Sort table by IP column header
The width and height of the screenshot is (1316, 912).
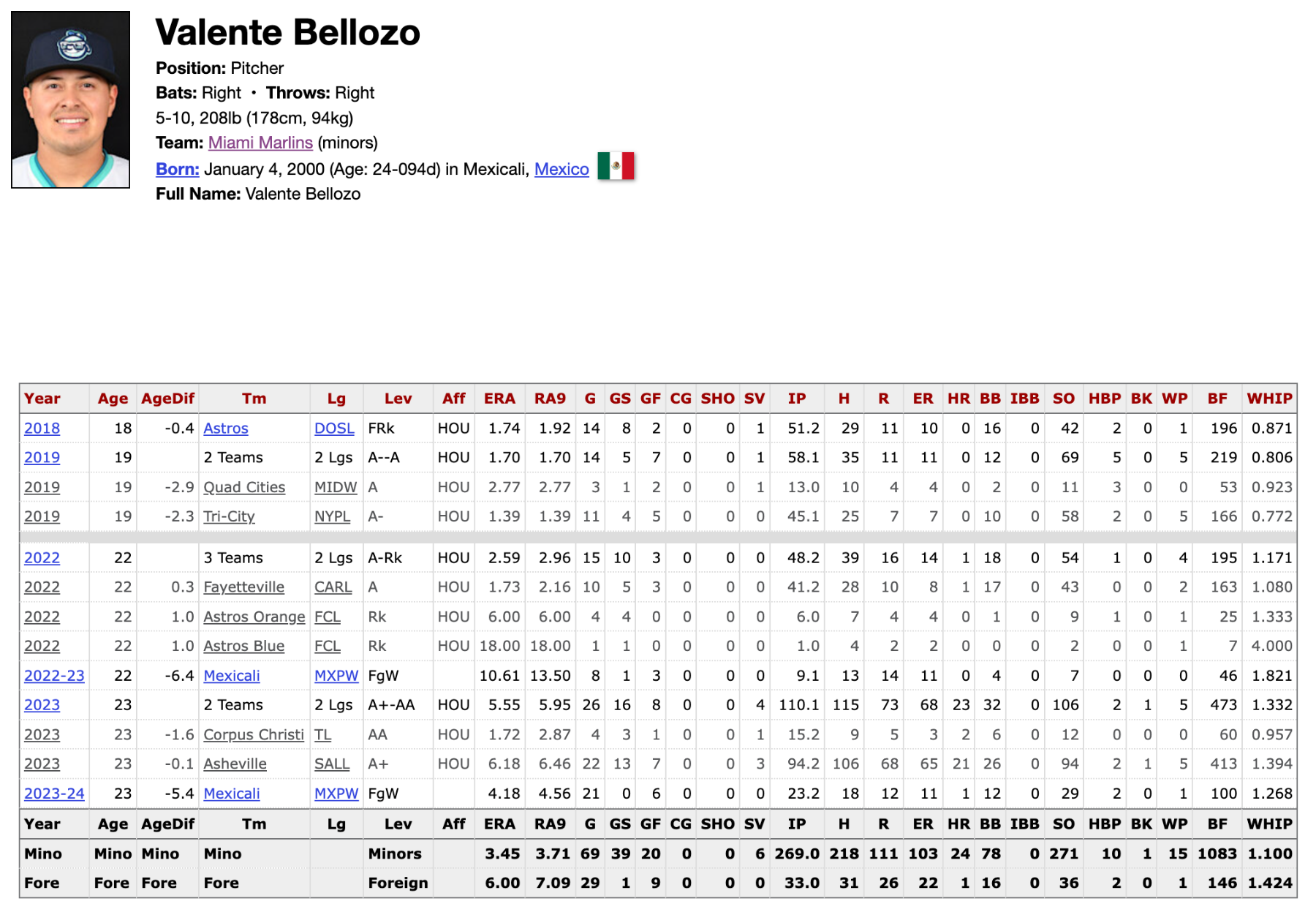(x=796, y=399)
